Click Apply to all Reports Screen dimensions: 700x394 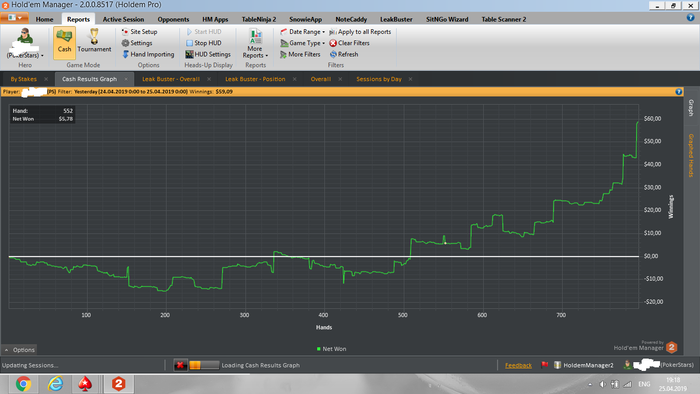click(x=360, y=32)
